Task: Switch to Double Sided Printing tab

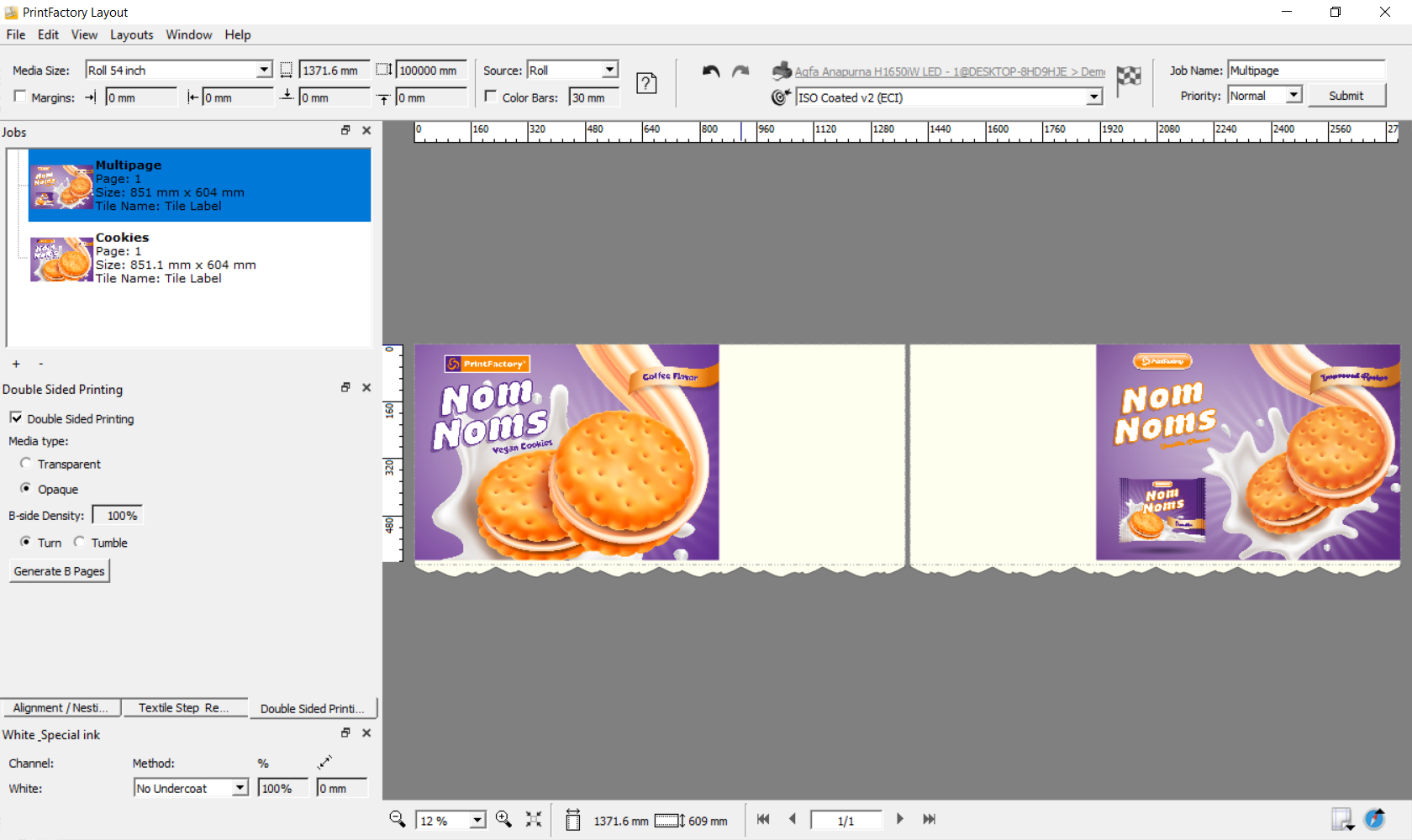Action: [x=313, y=708]
